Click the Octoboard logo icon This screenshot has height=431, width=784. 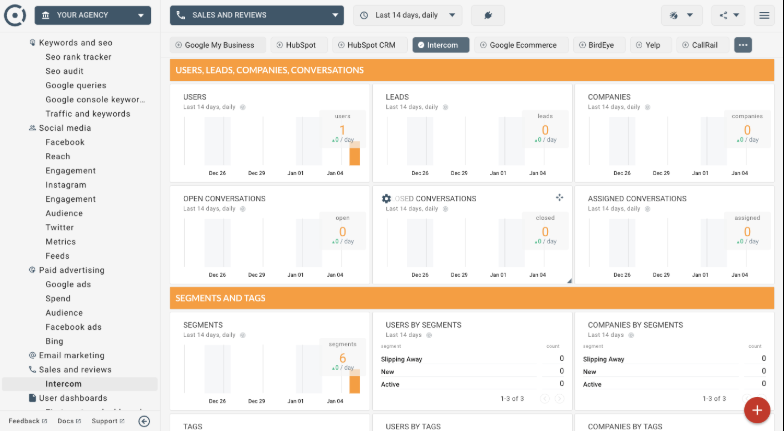pyautogui.click(x=15, y=16)
